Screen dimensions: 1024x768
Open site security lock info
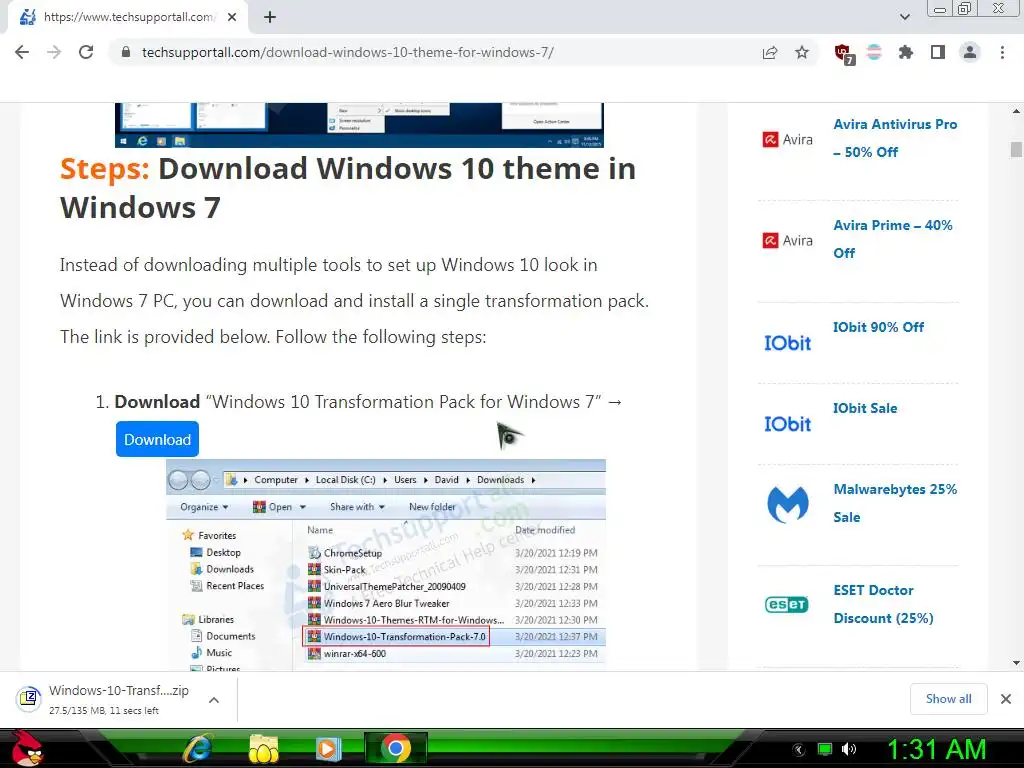point(126,52)
